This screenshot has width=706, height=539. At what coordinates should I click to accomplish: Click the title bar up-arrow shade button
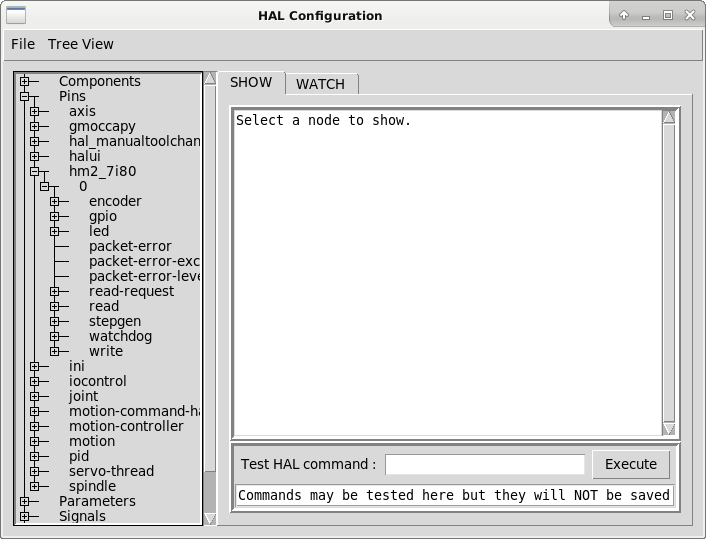624,15
